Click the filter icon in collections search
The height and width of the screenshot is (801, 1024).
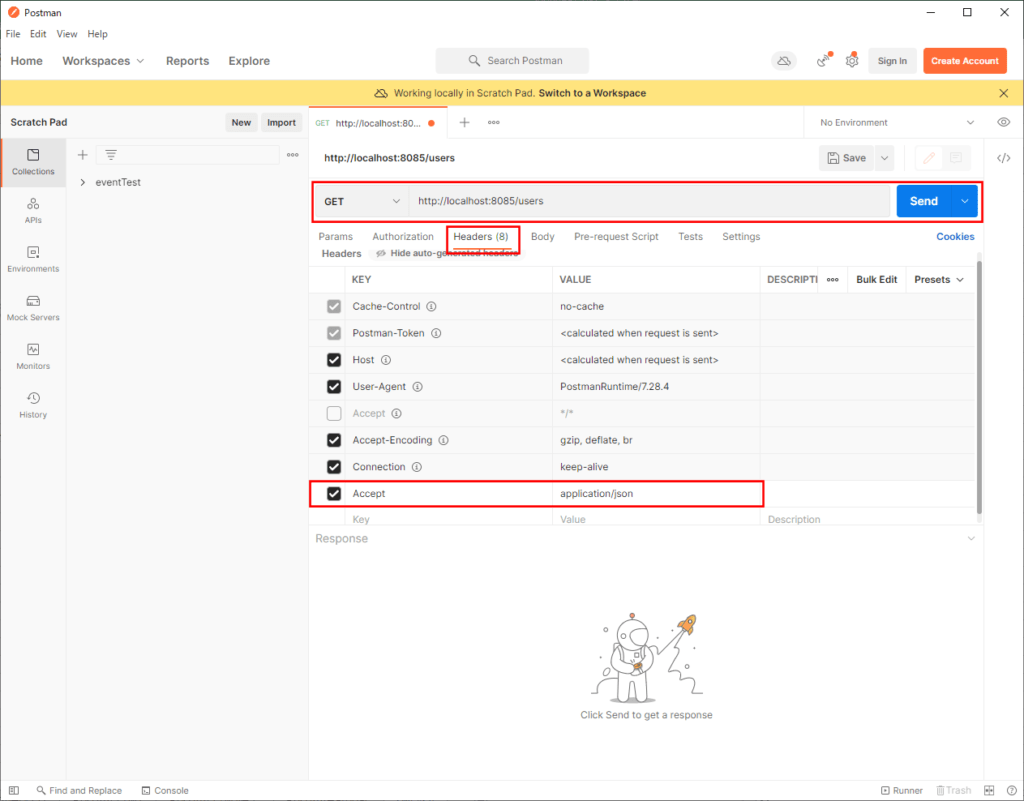[x=111, y=155]
